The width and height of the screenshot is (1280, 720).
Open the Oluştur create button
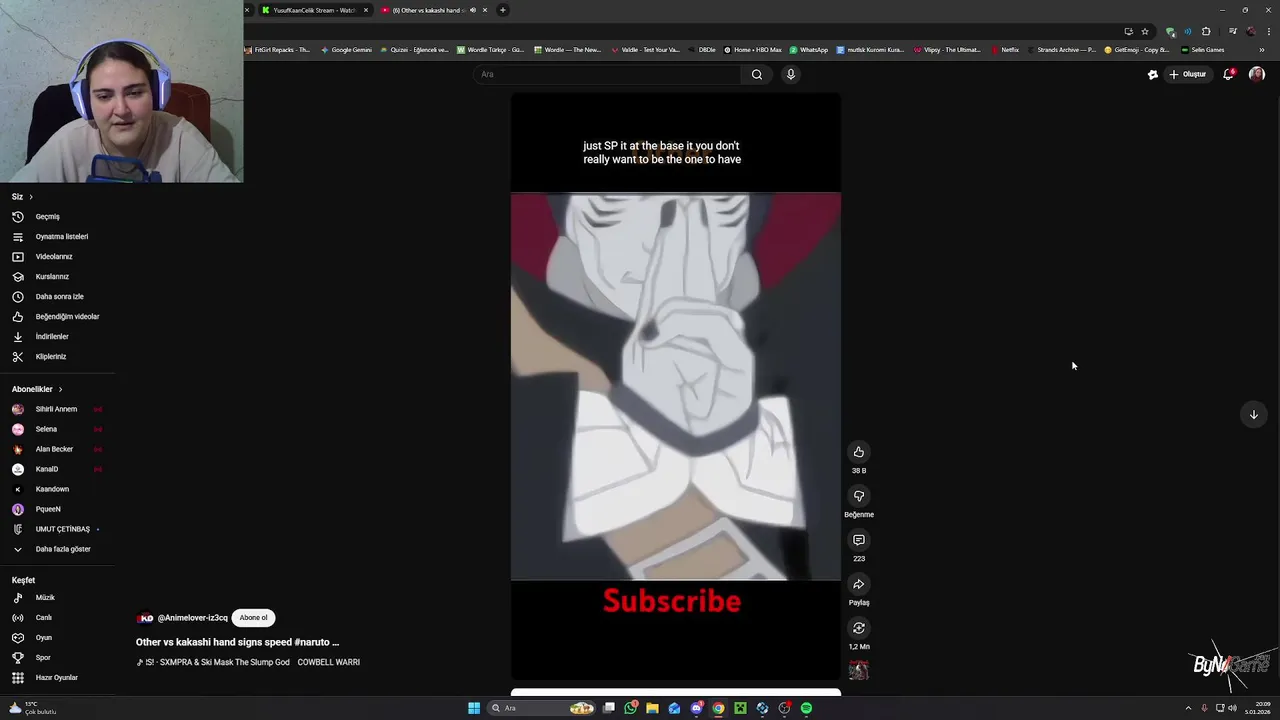pyautogui.click(x=1188, y=74)
